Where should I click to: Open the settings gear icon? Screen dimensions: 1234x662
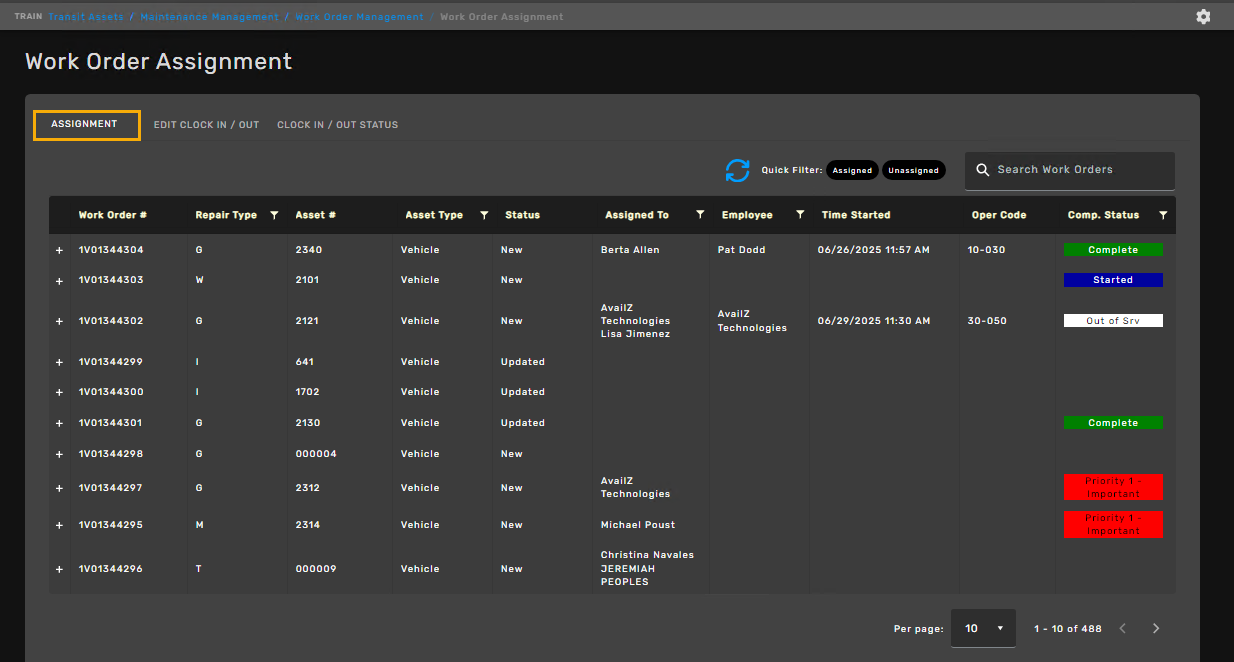pos(1203,16)
